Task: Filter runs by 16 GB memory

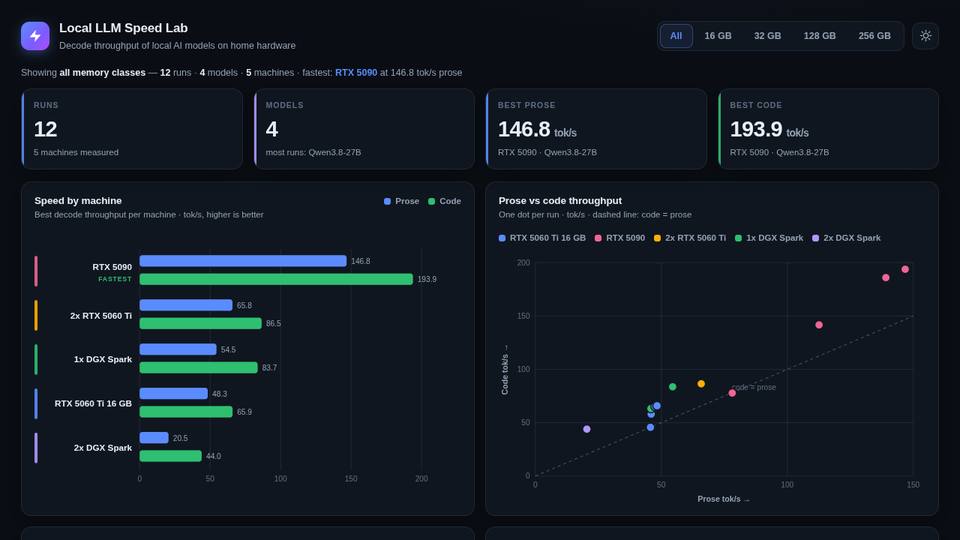Action: click(x=718, y=36)
